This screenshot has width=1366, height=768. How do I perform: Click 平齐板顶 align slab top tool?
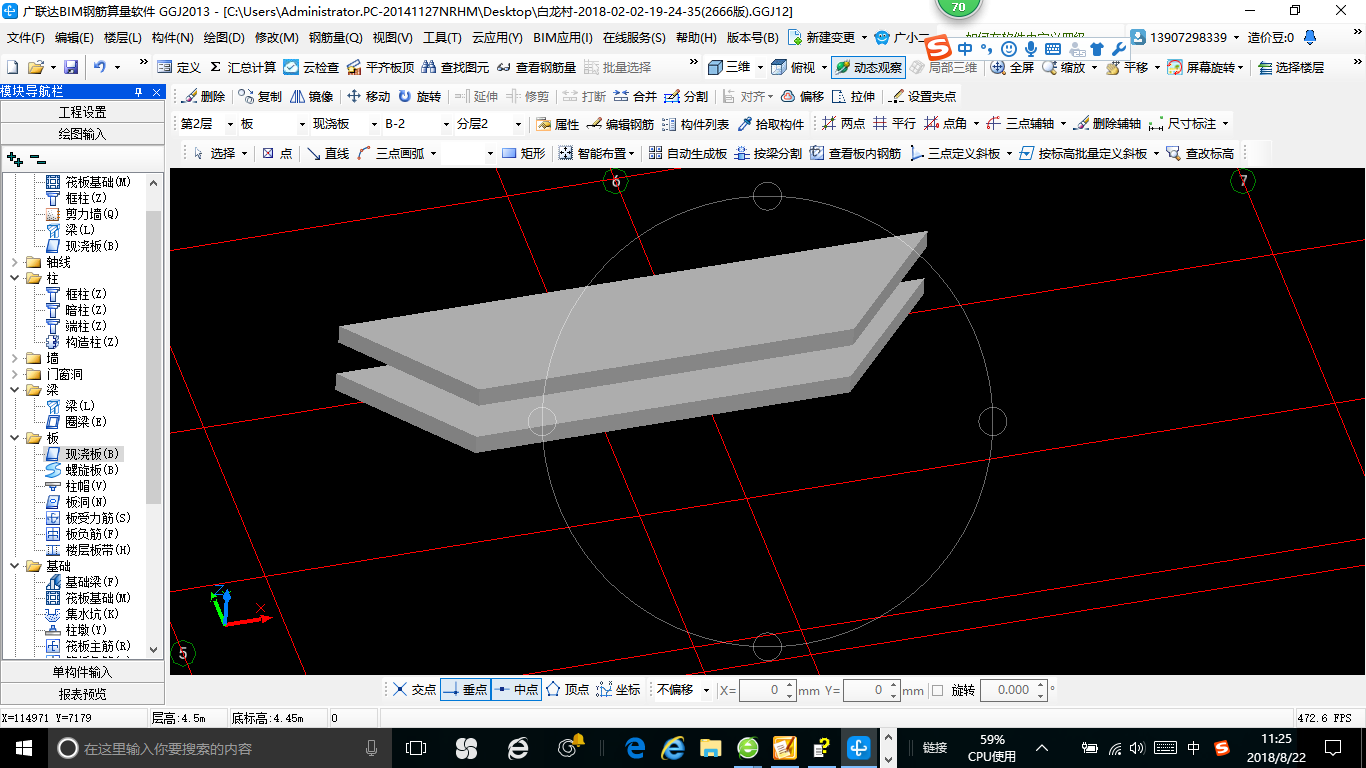pos(380,67)
